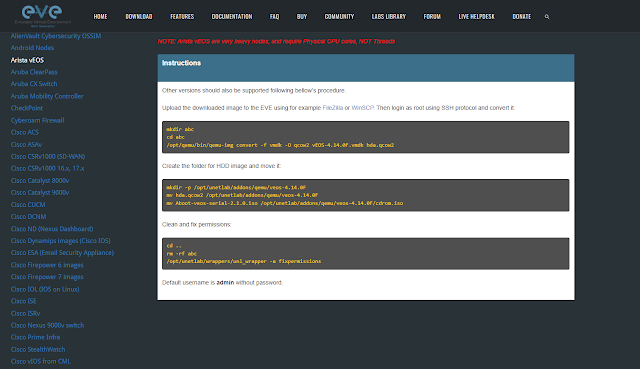This screenshot has width=640, height=369.
Task: Click the 'Clean and fix permissions' text
Action: pos(197,225)
